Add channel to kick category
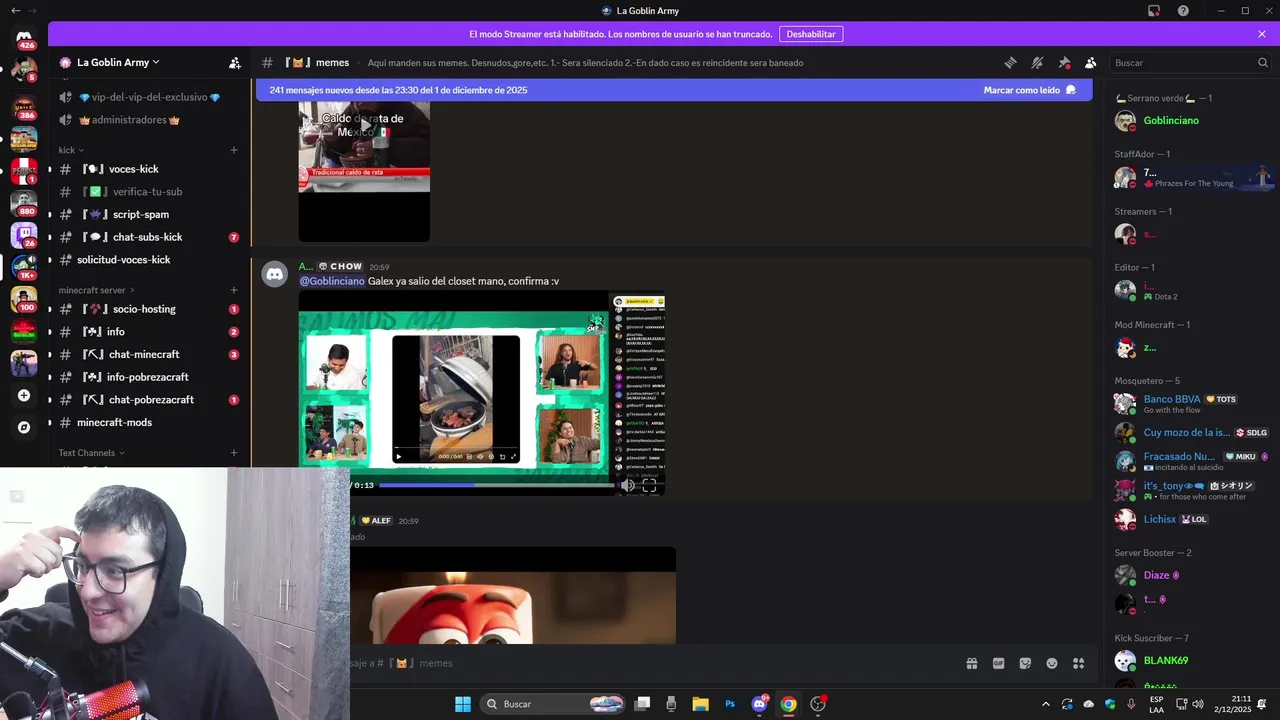 point(234,150)
